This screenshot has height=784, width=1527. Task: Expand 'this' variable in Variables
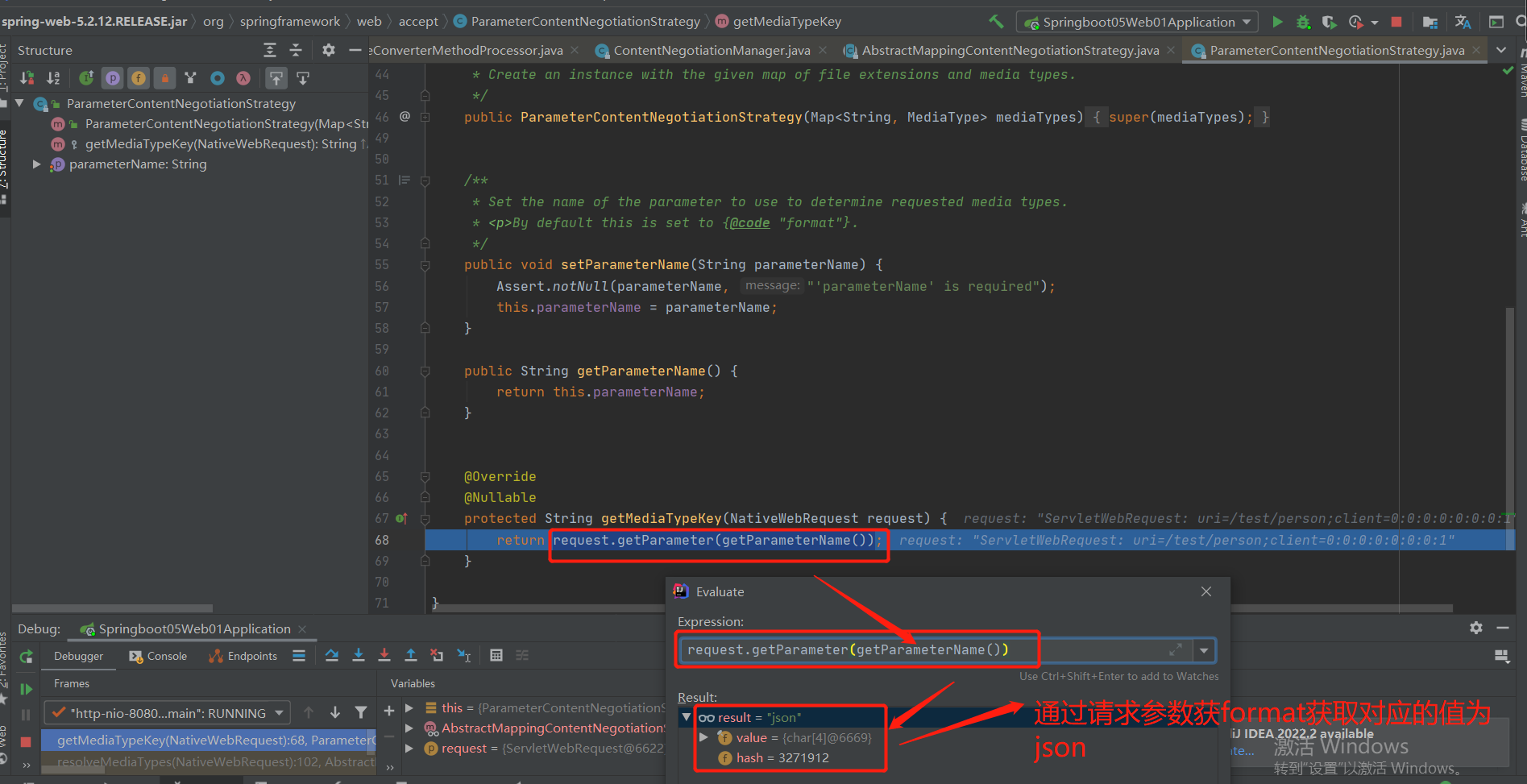[409, 707]
